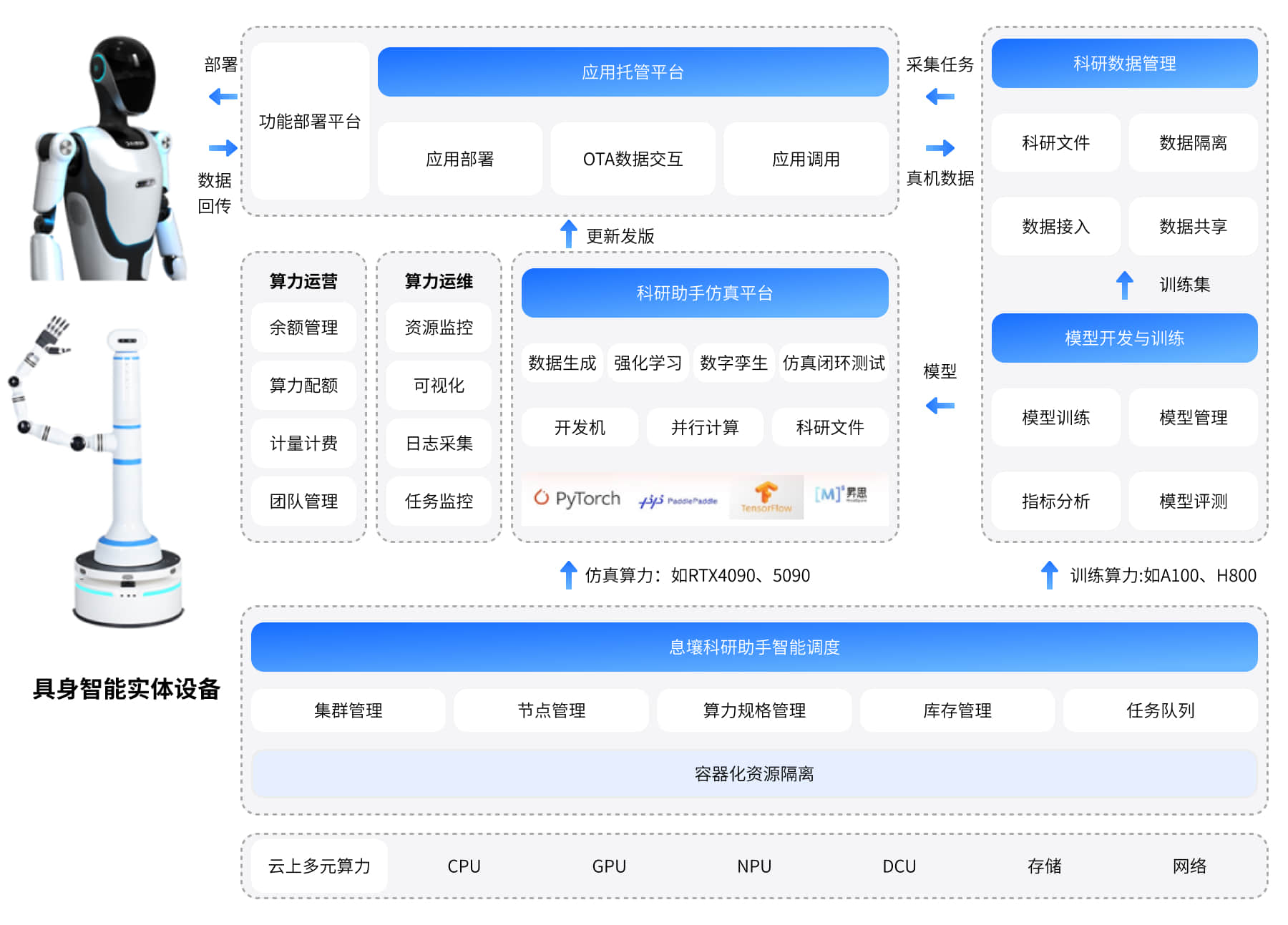Click the 更新发版 label
The width and height of the screenshot is (1288, 925).
[620, 236]
